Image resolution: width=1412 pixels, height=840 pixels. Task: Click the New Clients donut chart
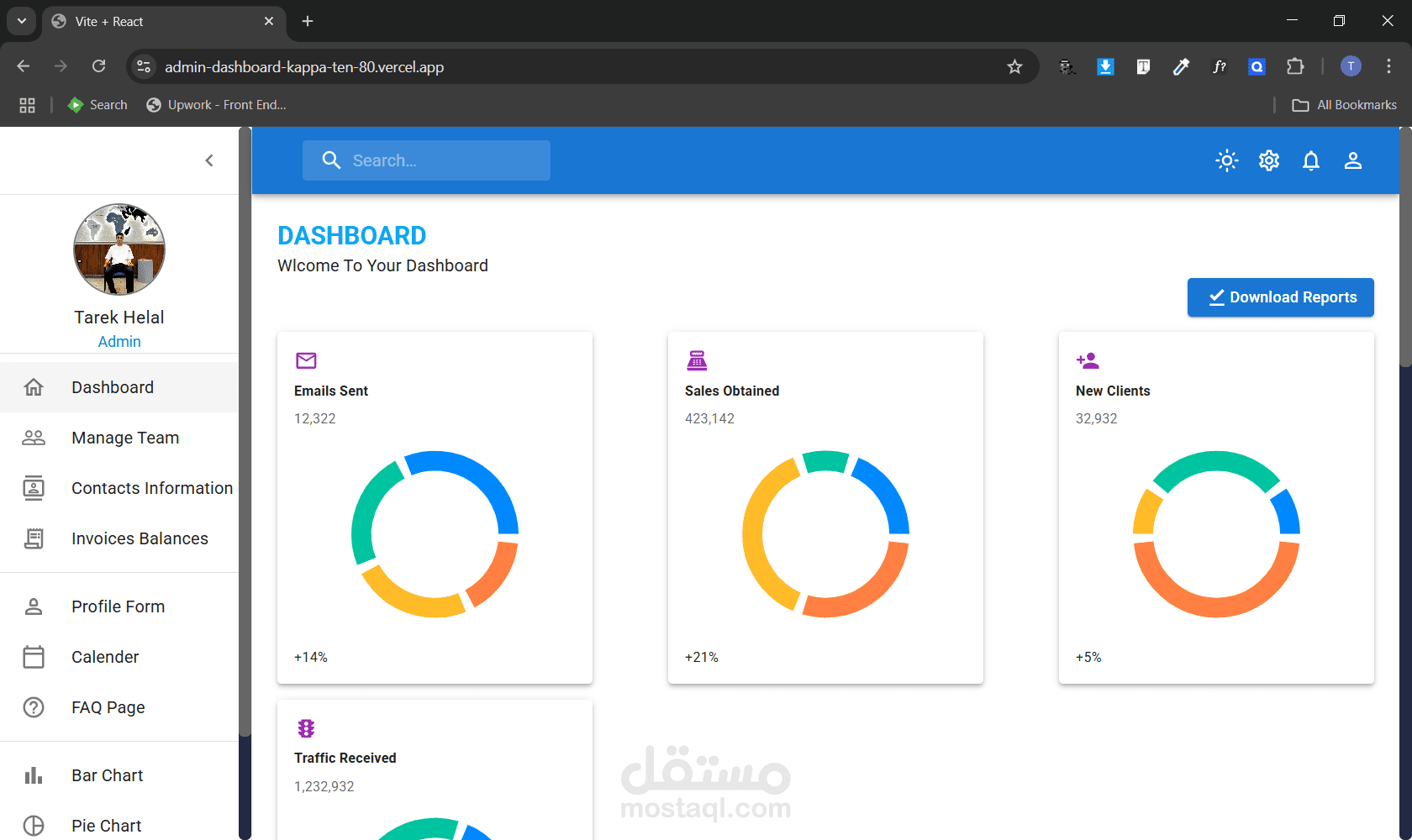click(1216, 534)
